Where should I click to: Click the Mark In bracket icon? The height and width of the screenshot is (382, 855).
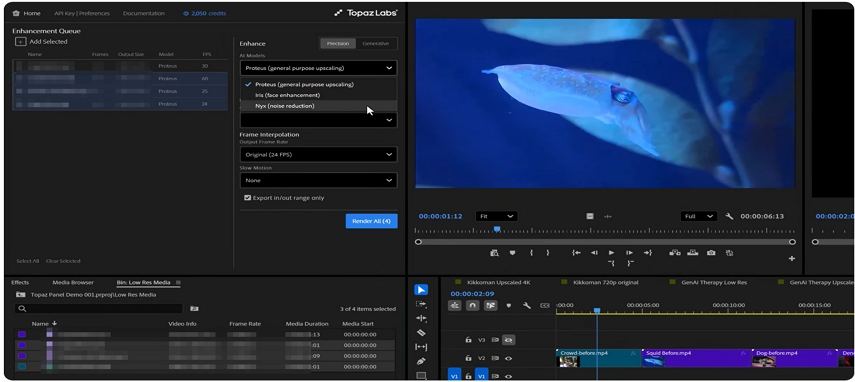click(x=531, y=252)
